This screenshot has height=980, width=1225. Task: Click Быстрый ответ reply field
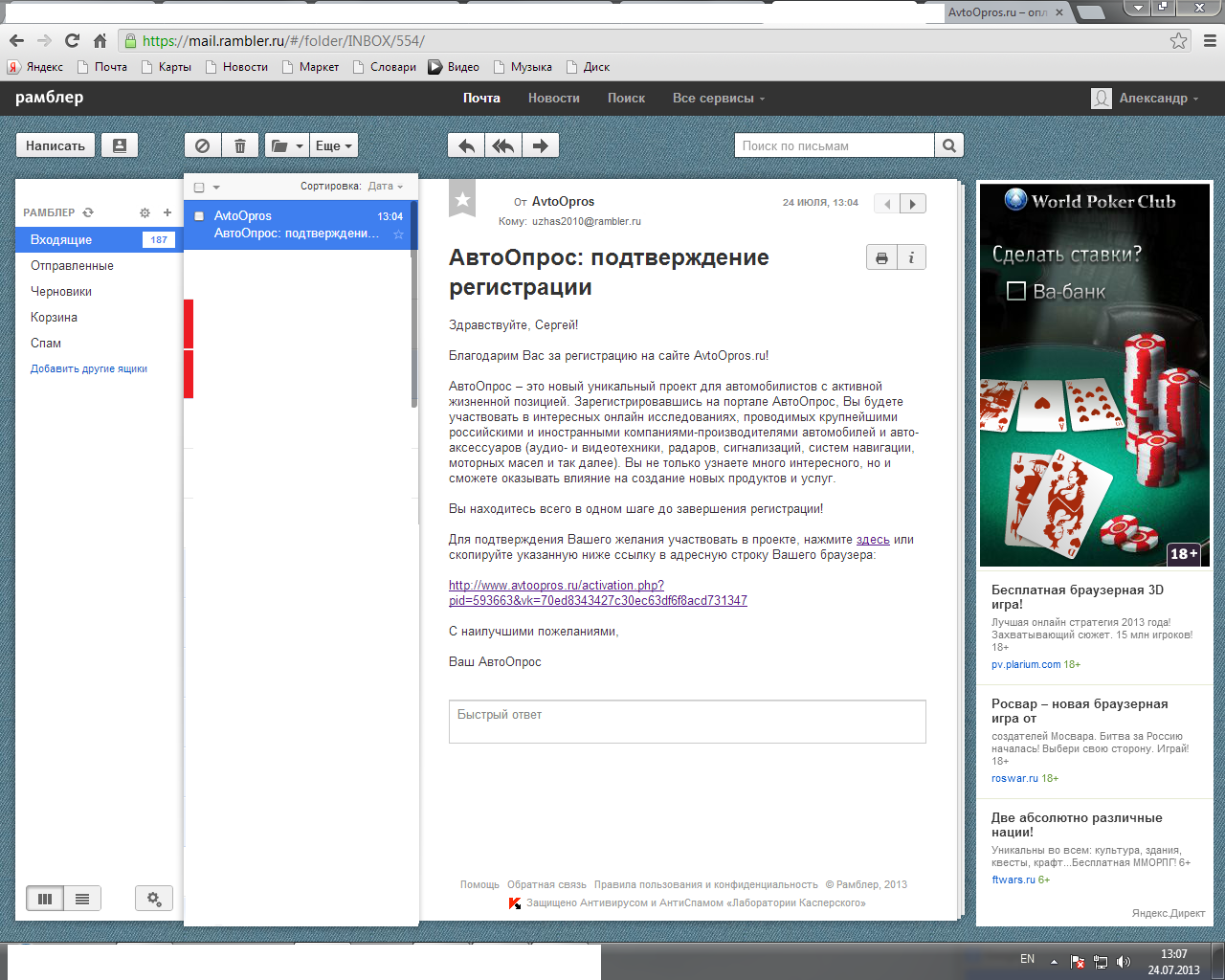687,722
